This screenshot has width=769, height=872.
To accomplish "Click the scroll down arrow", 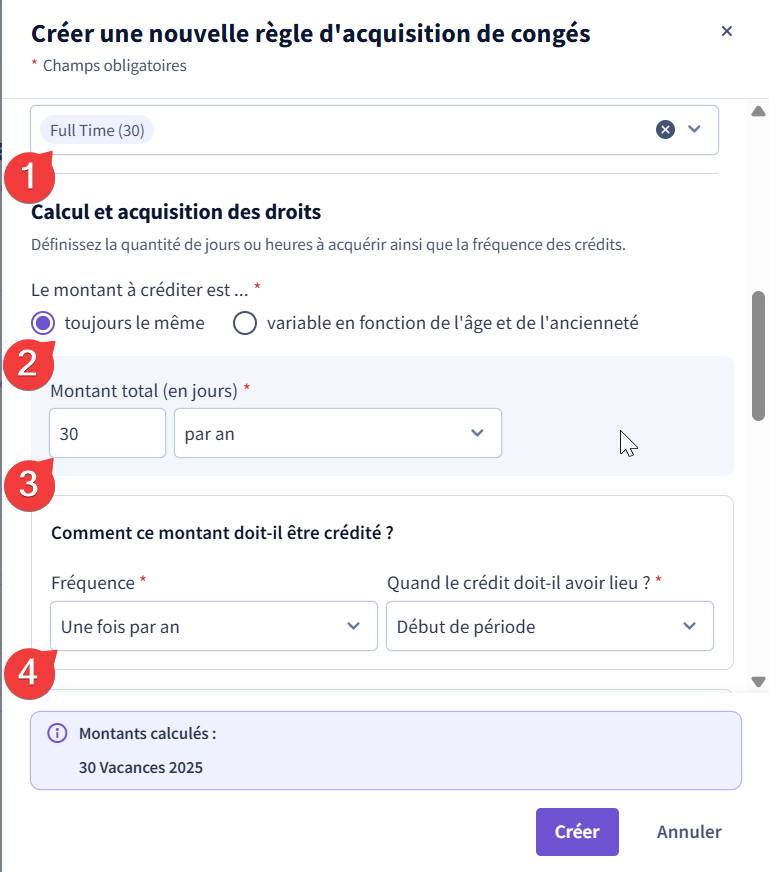I will pyautogui.click(x=758, y=681).
